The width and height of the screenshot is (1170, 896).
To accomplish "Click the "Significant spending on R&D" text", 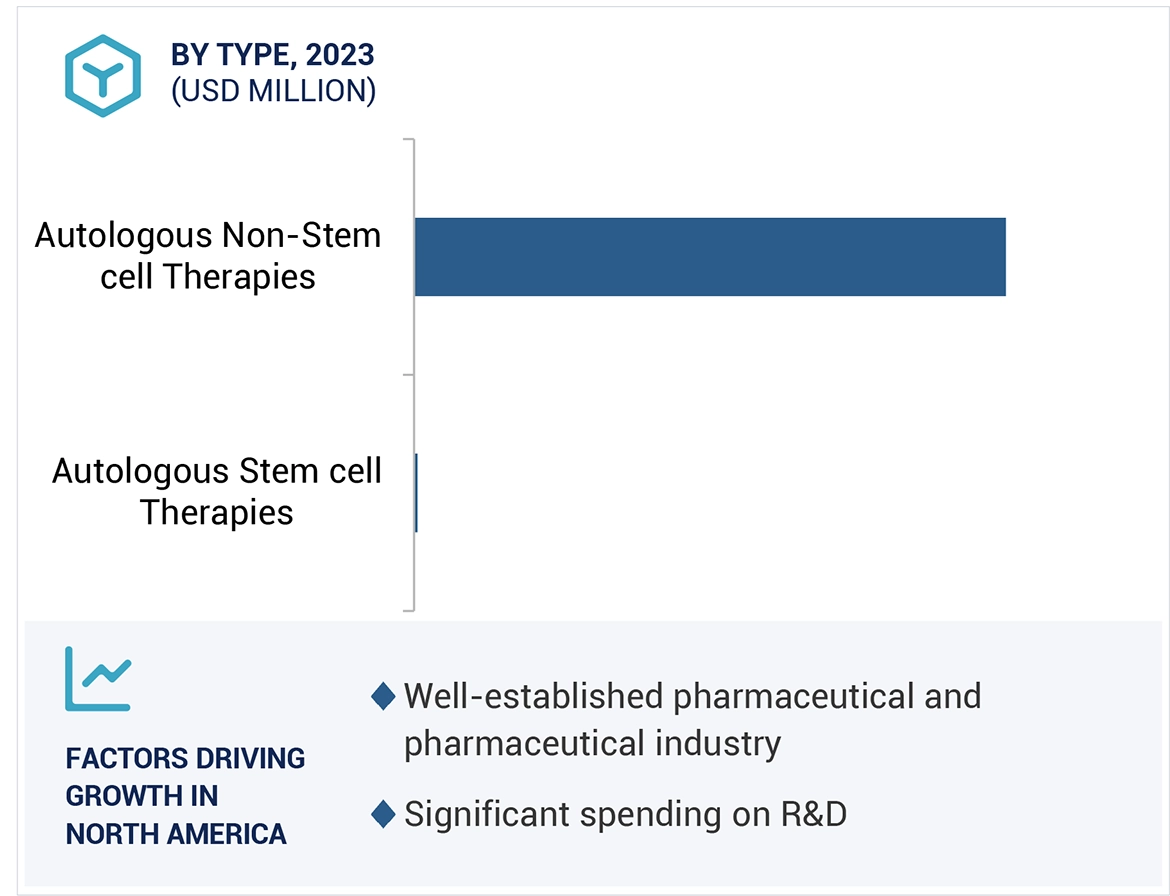I will (625, 814).
